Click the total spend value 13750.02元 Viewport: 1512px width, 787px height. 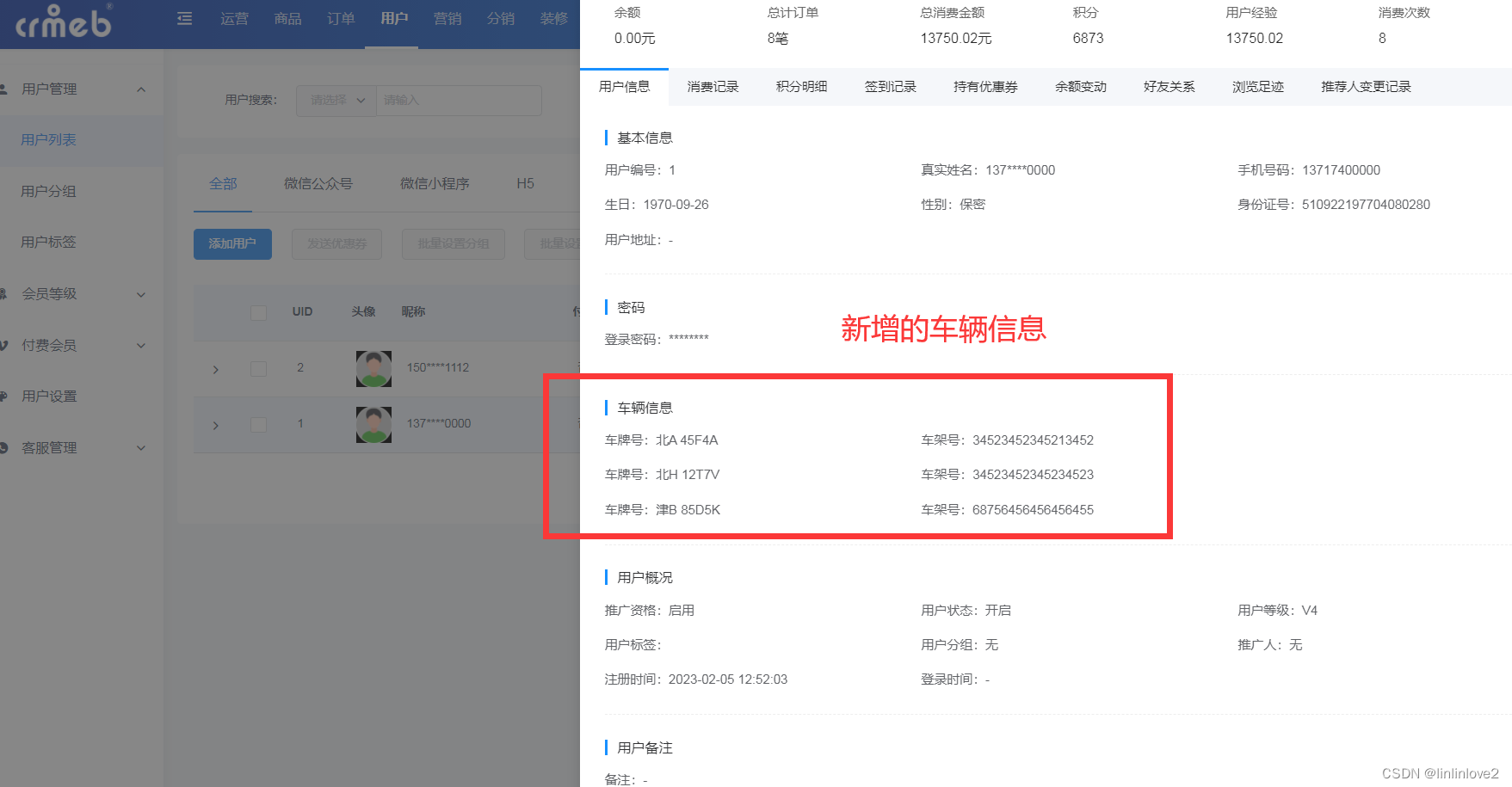(955, 39)
